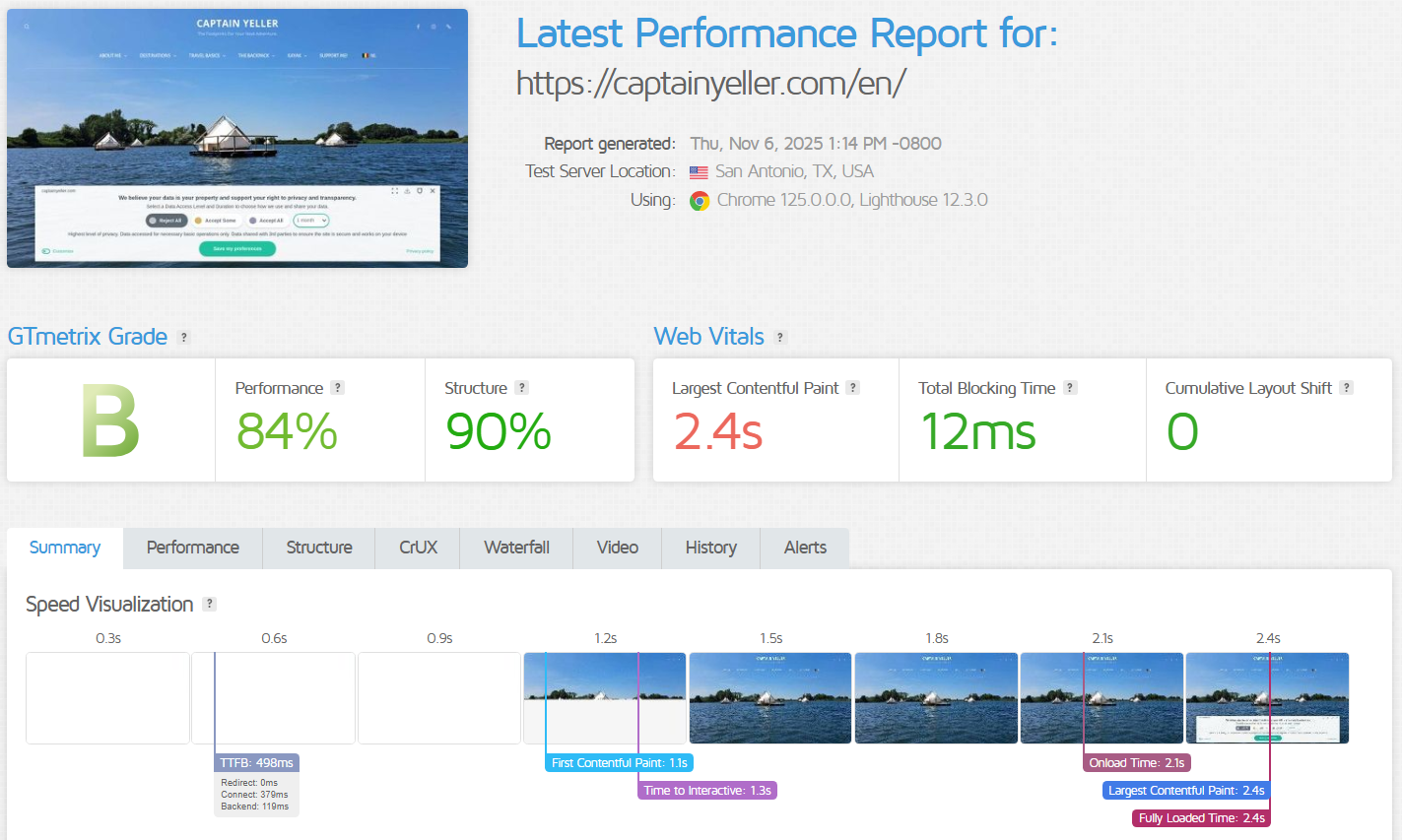Click the Connect: 379ms detail
This screenshot has height=840, width=1402.
[x=254, y=795]
